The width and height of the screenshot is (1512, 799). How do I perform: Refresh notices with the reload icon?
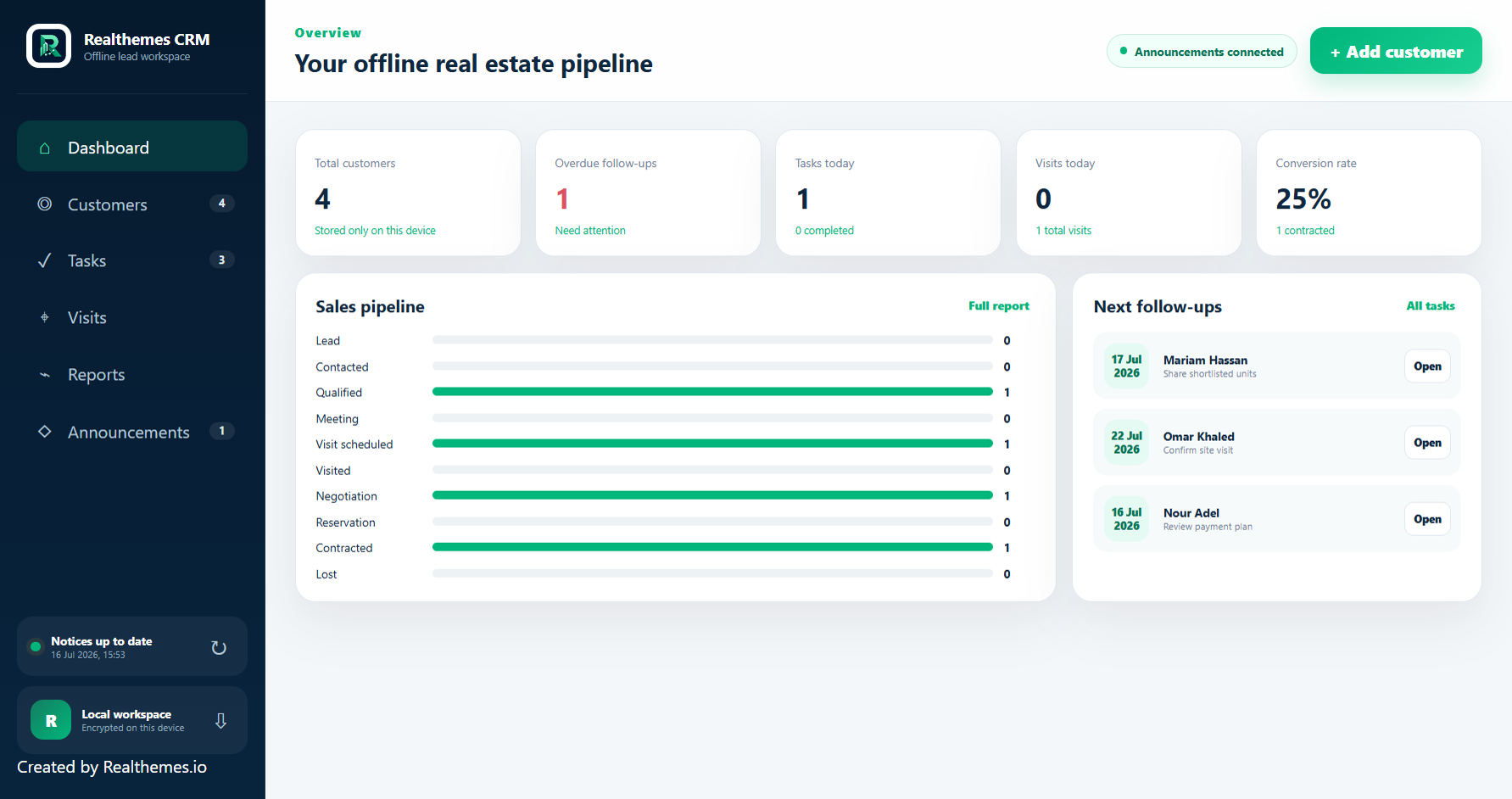219,647
